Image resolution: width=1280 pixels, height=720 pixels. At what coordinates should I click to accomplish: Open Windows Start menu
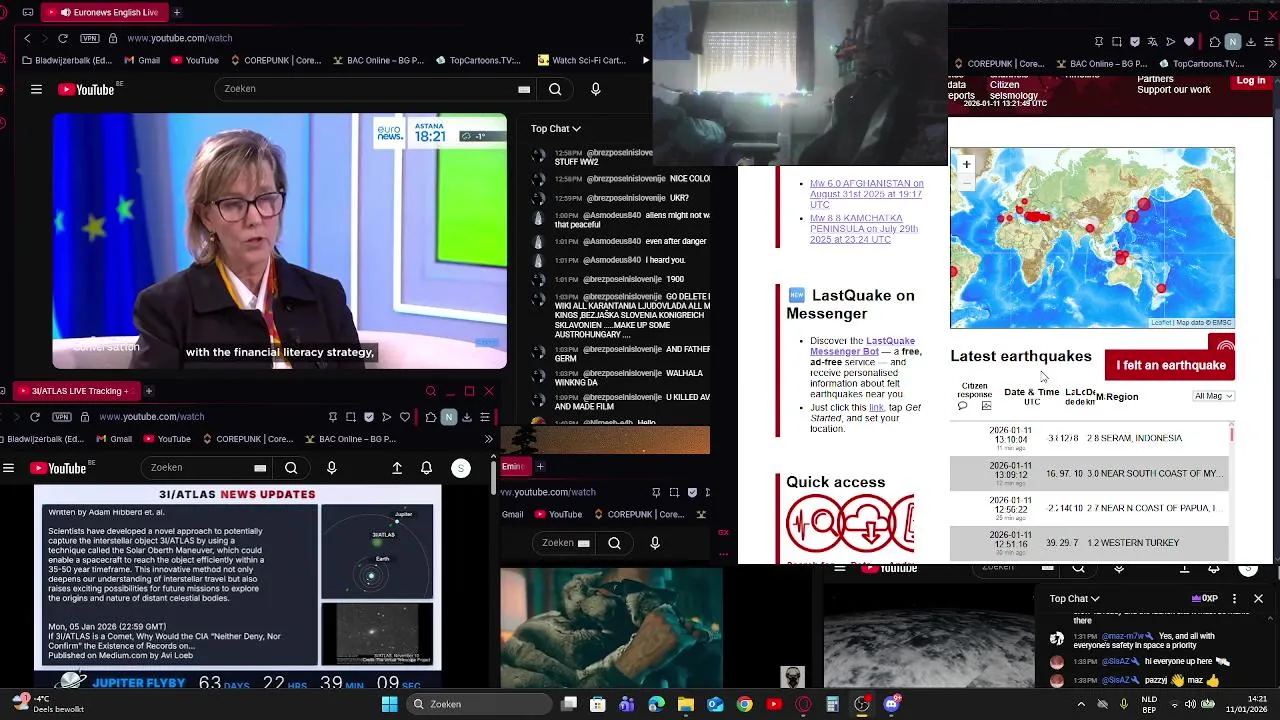coord(389,704)
